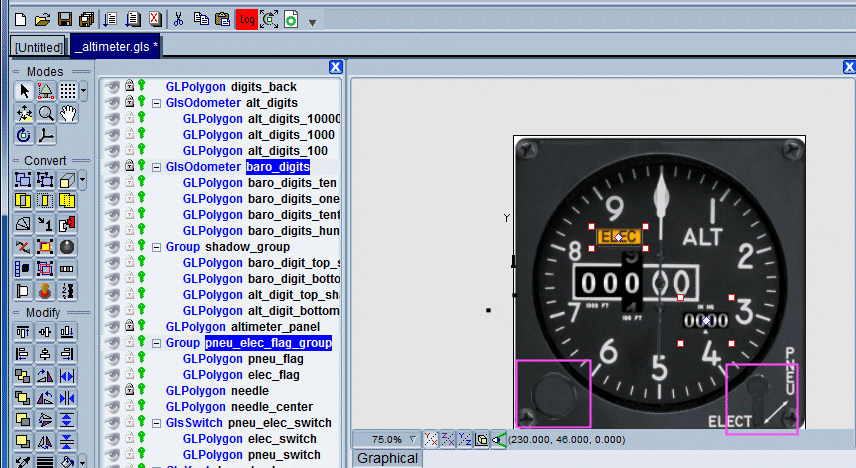Collapse the shadow_group tree node
The height and width of the screenshot is (468, 856).
(156, 247)
